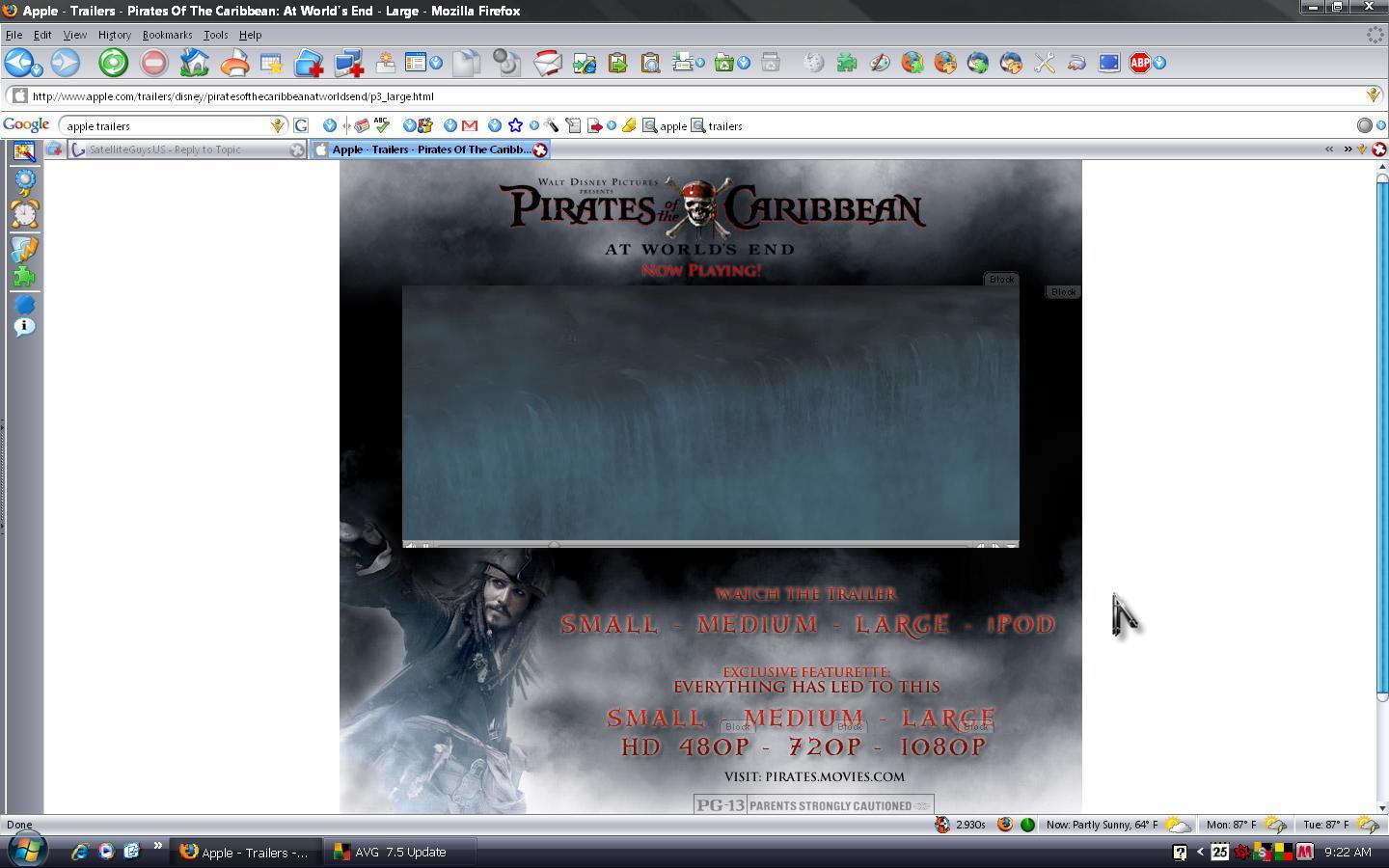1389x868 pixels.
Task: Open the History menu
Action: 114,35
